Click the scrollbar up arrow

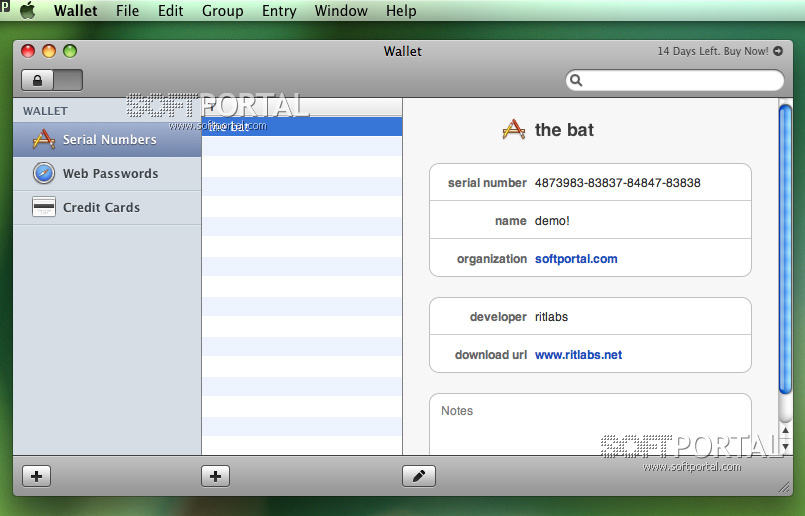click(785, 430)
